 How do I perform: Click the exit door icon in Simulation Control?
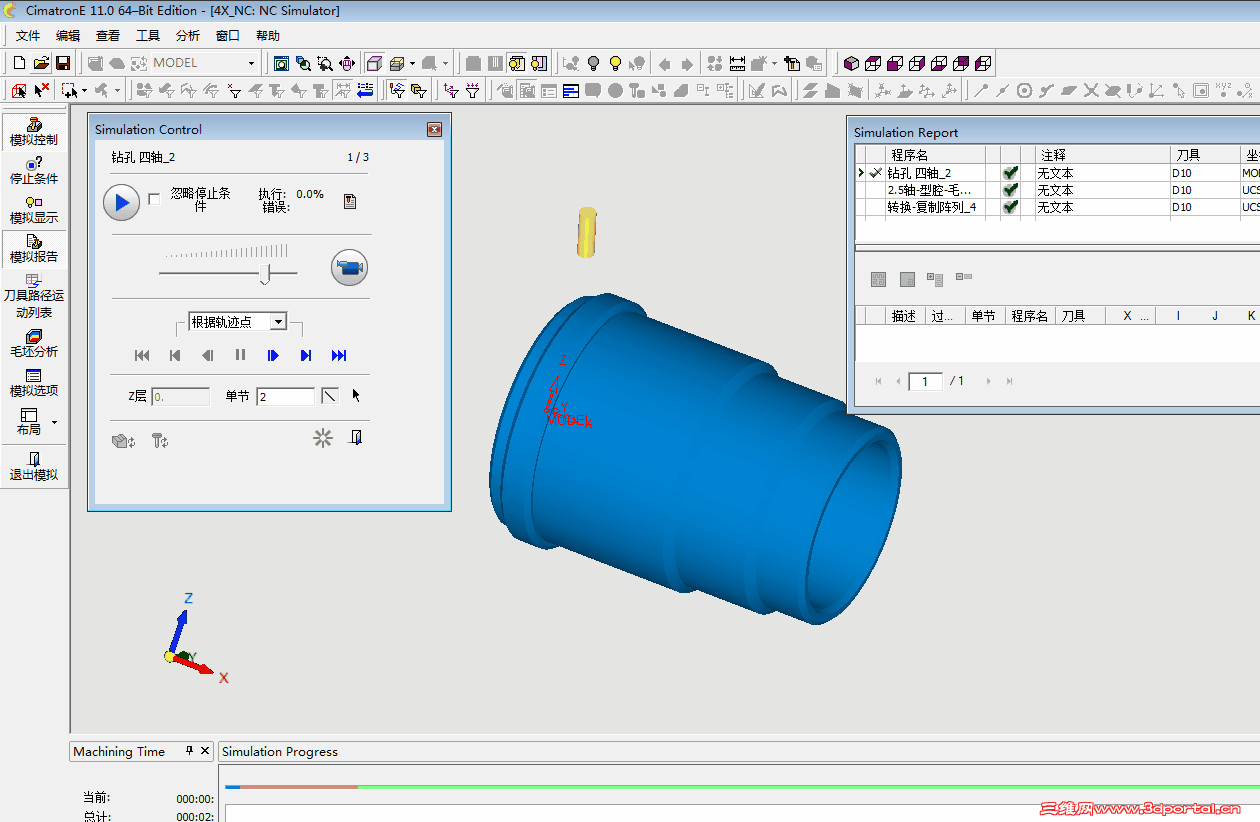click(356, 438)
